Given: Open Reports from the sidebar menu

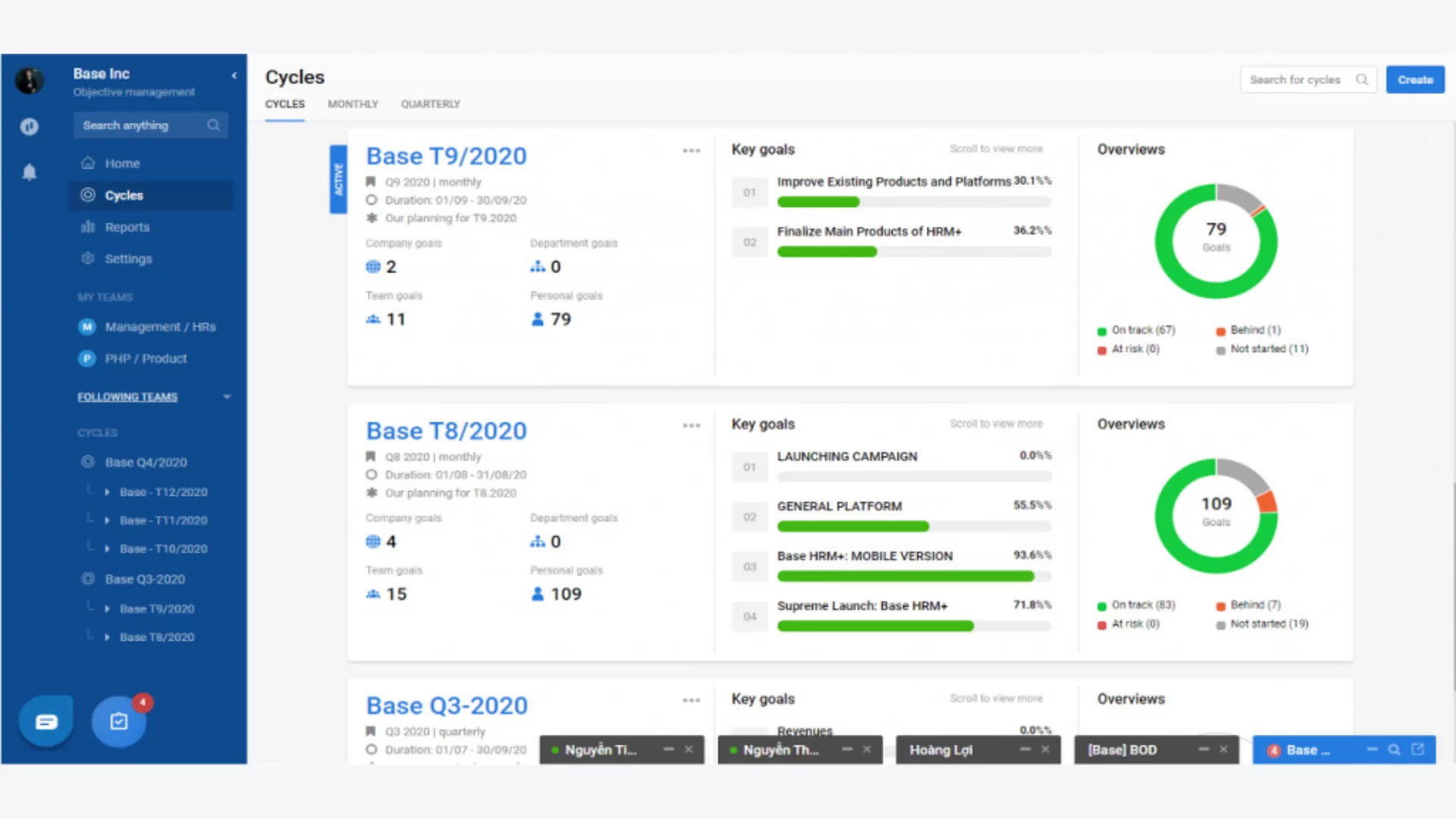Looking at the screenshot, I should [127, 227].
